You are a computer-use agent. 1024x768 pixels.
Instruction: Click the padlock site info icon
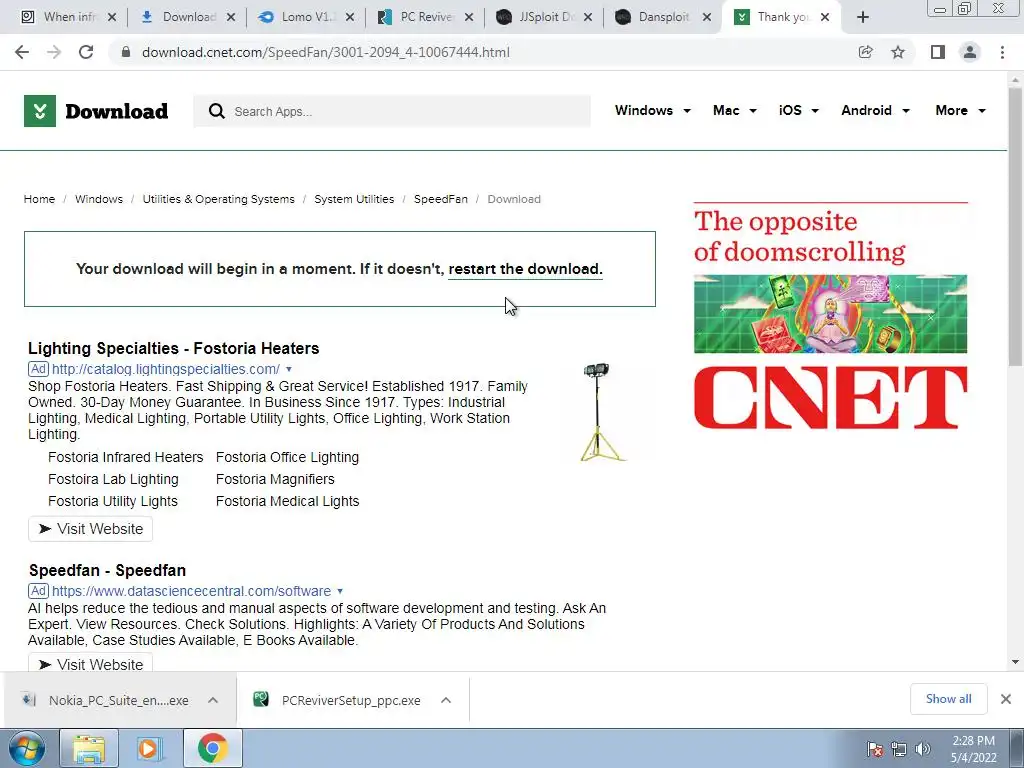tap(126, 52)
